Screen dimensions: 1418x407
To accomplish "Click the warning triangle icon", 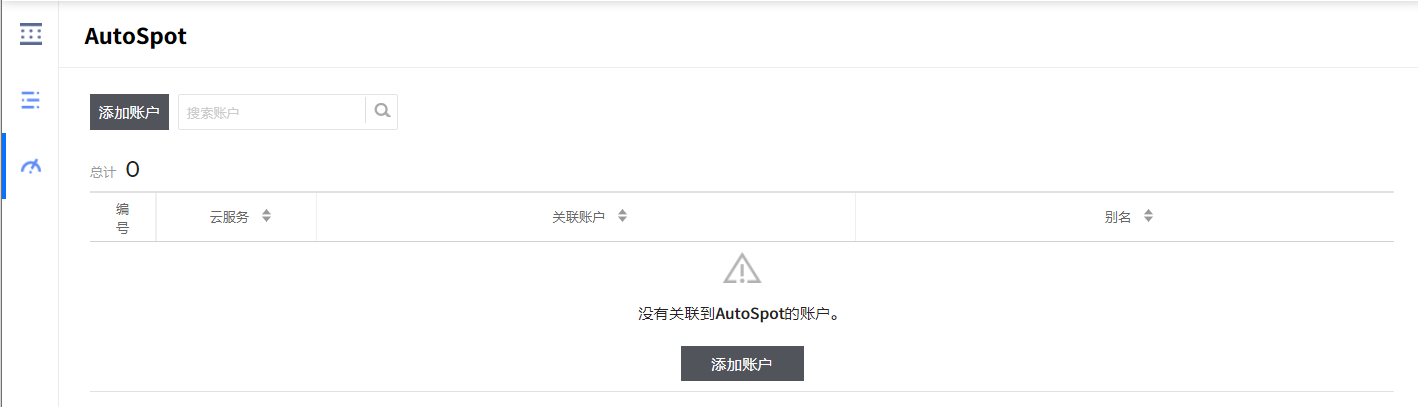I will (742, 268).
